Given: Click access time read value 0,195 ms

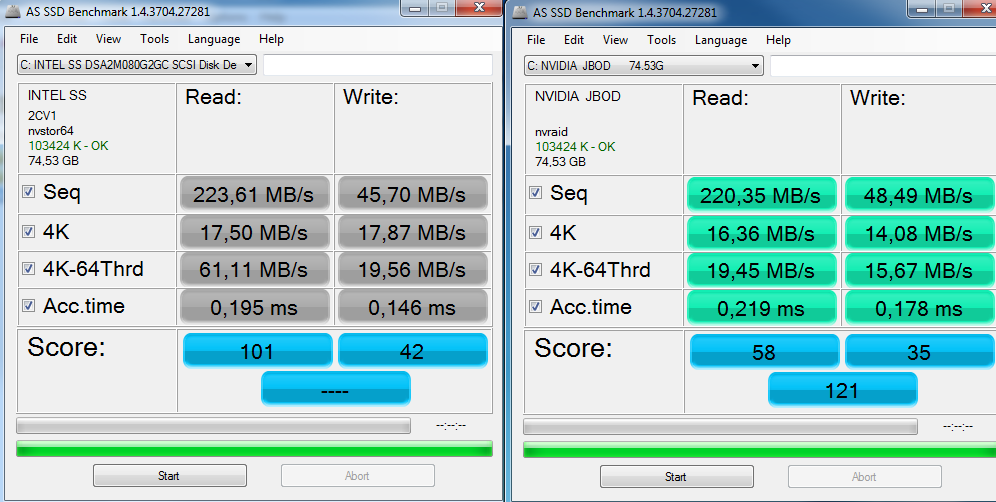Looking at the screenshot, I should [x=255, y=308].
